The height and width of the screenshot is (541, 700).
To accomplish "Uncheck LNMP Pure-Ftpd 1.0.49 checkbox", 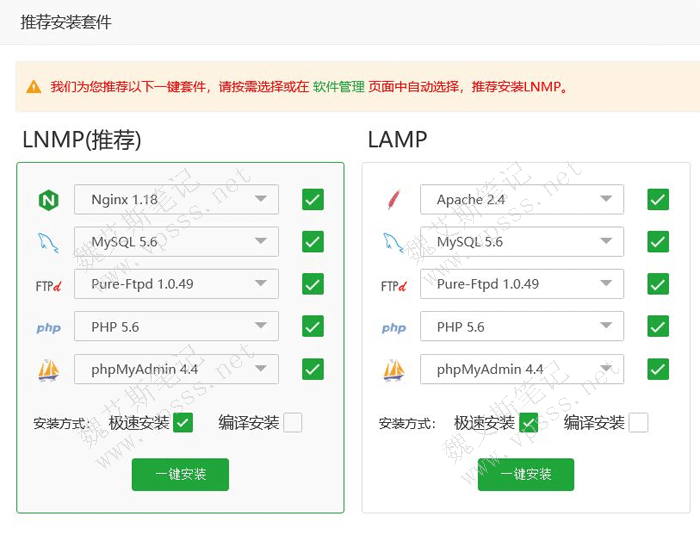I will [x=312, y=284].
